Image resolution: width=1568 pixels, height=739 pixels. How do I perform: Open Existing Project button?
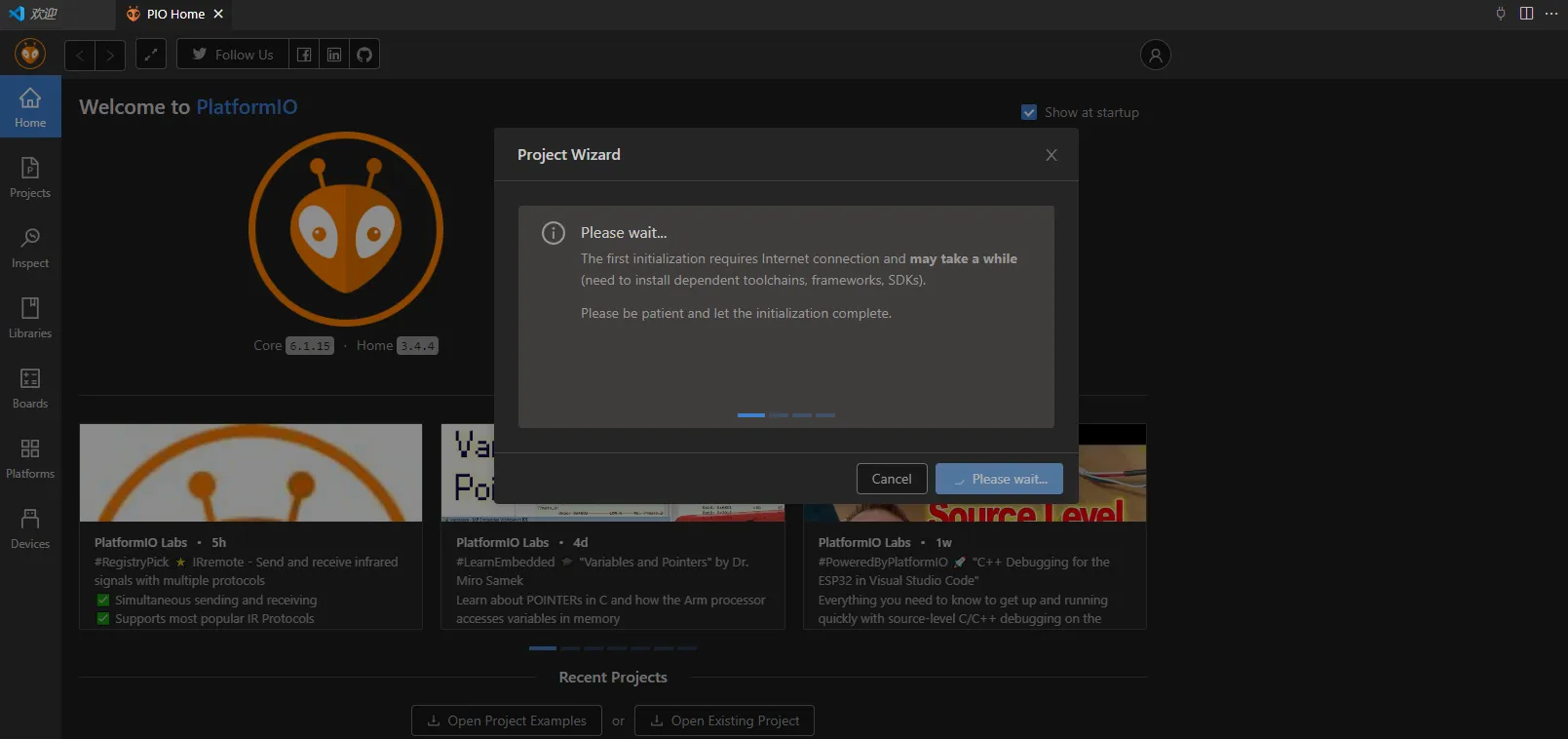point(724,720)
